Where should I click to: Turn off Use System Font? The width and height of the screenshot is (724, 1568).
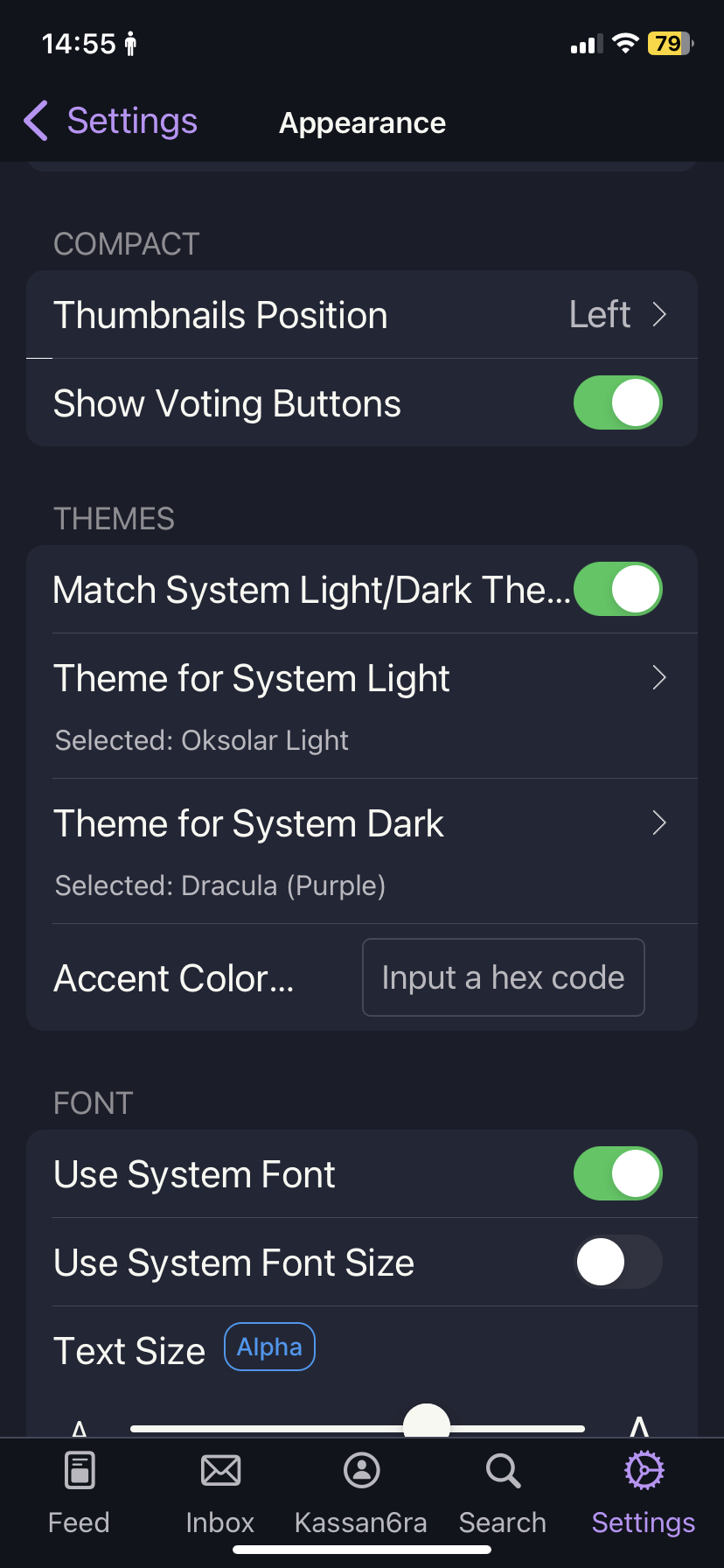click(617, 1173)
